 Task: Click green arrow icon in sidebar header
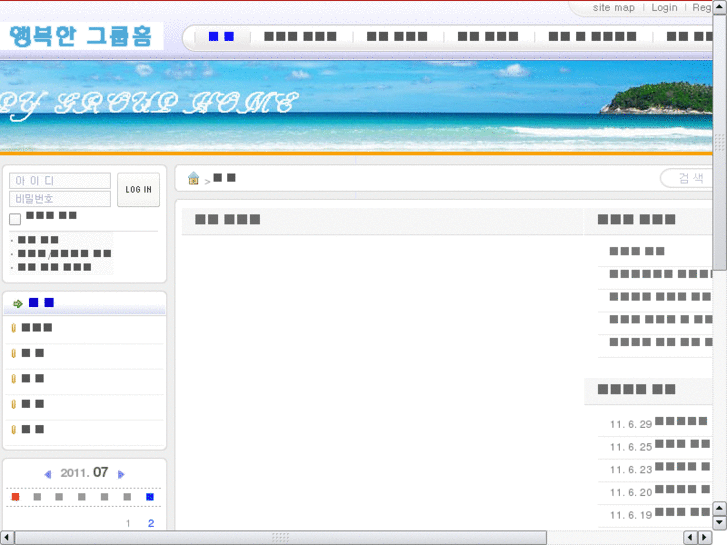coord(18,303)
